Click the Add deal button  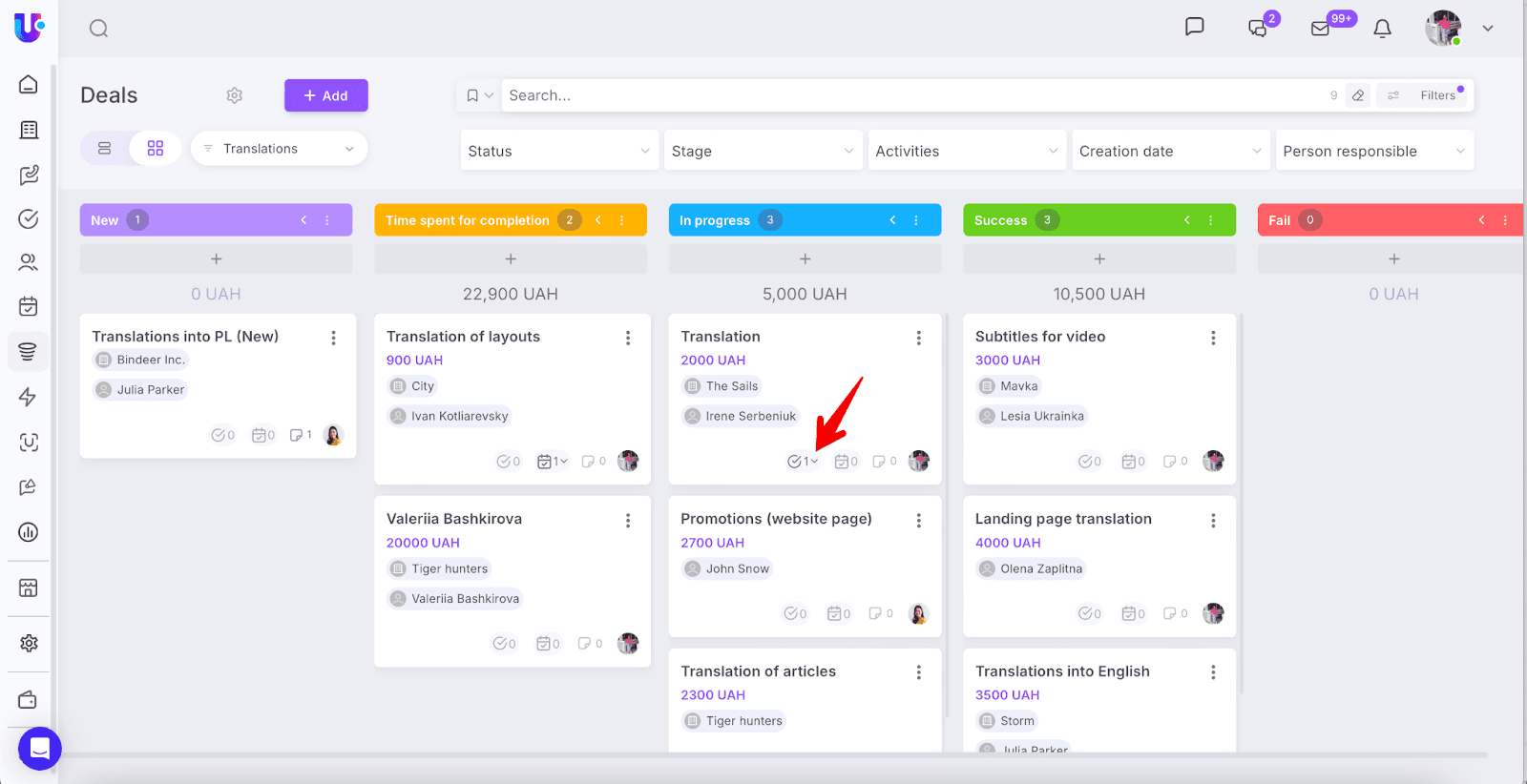[x=325, y=95]
